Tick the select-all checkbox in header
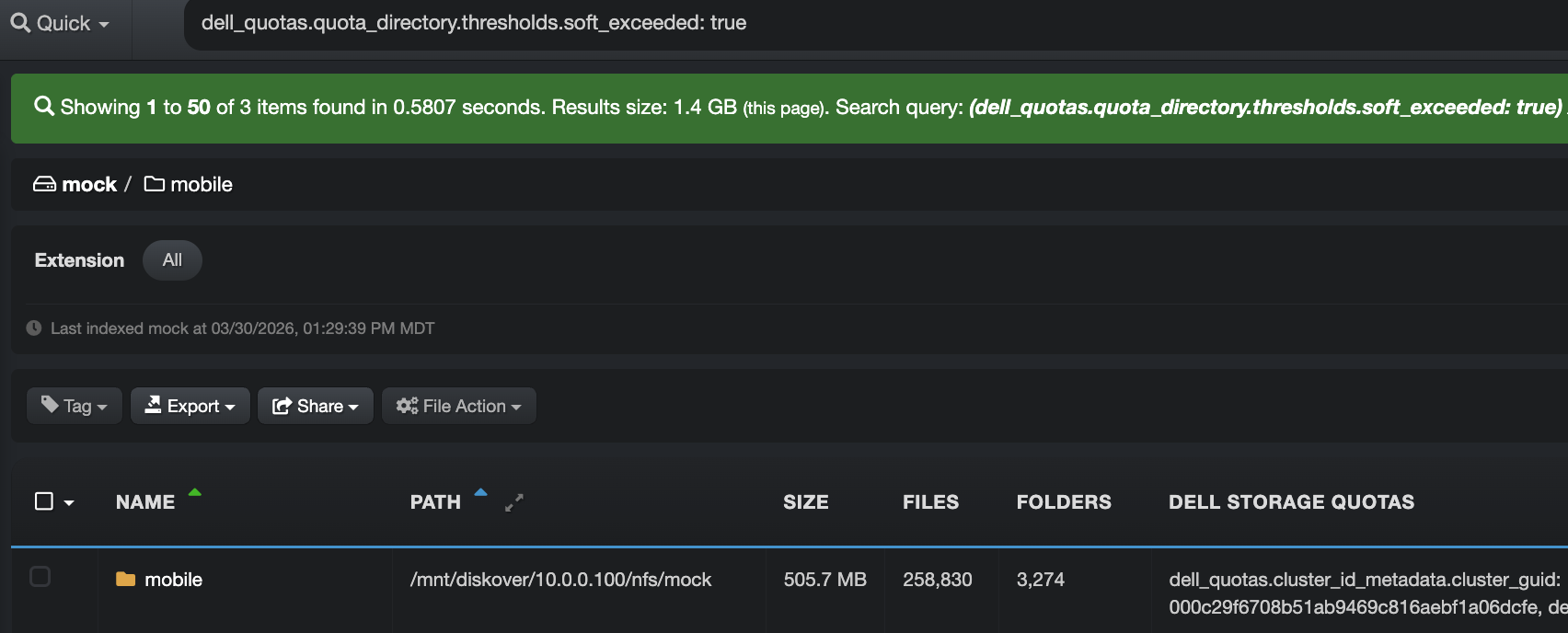This screenshot has width=1568, height=633. pos(43,501)
